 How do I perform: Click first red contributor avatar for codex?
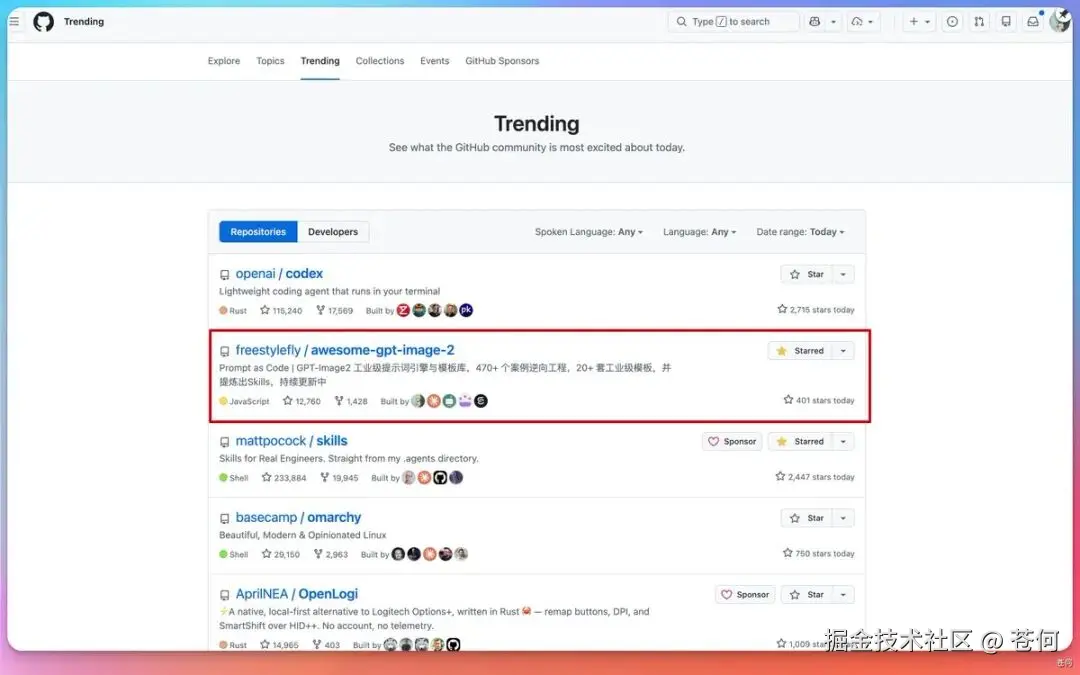point(403,310)
